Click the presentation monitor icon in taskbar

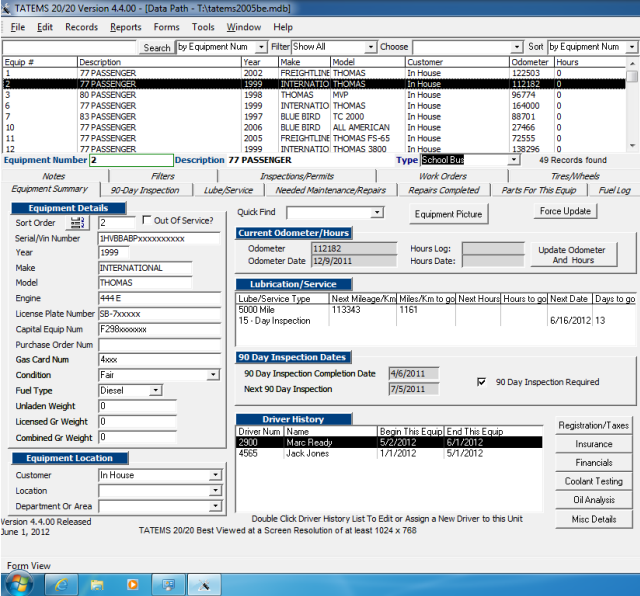coord(169,582)
